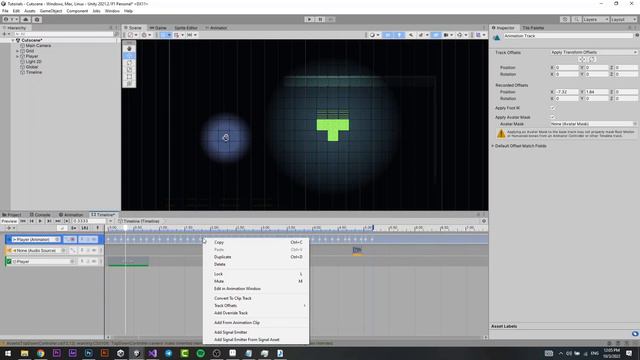Step to next frame in Timeline
This screenshot has height=360, width=640.
[x=49, y=221]
